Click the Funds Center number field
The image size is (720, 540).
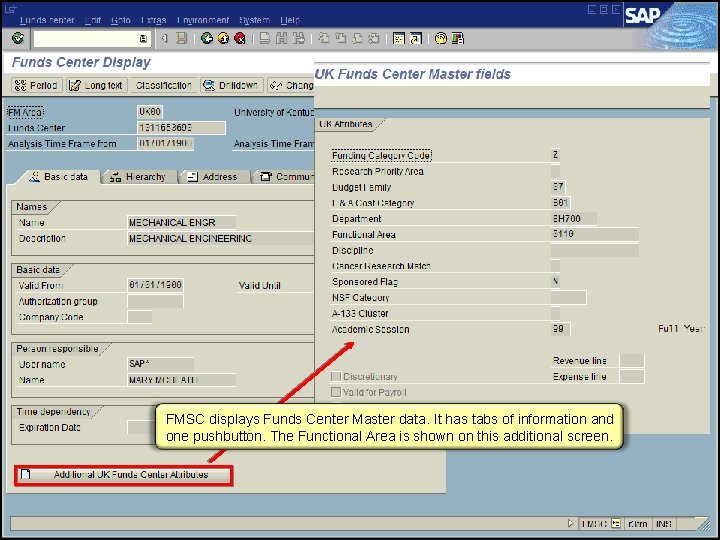click(181, 128)
